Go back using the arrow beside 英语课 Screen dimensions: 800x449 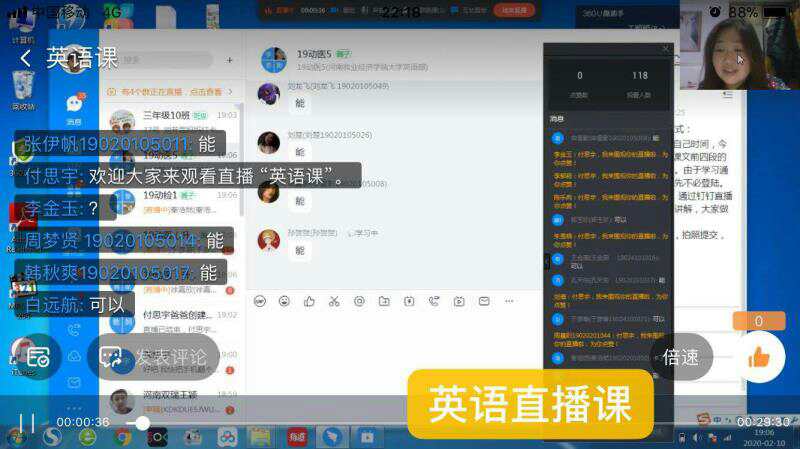[25, 58]
